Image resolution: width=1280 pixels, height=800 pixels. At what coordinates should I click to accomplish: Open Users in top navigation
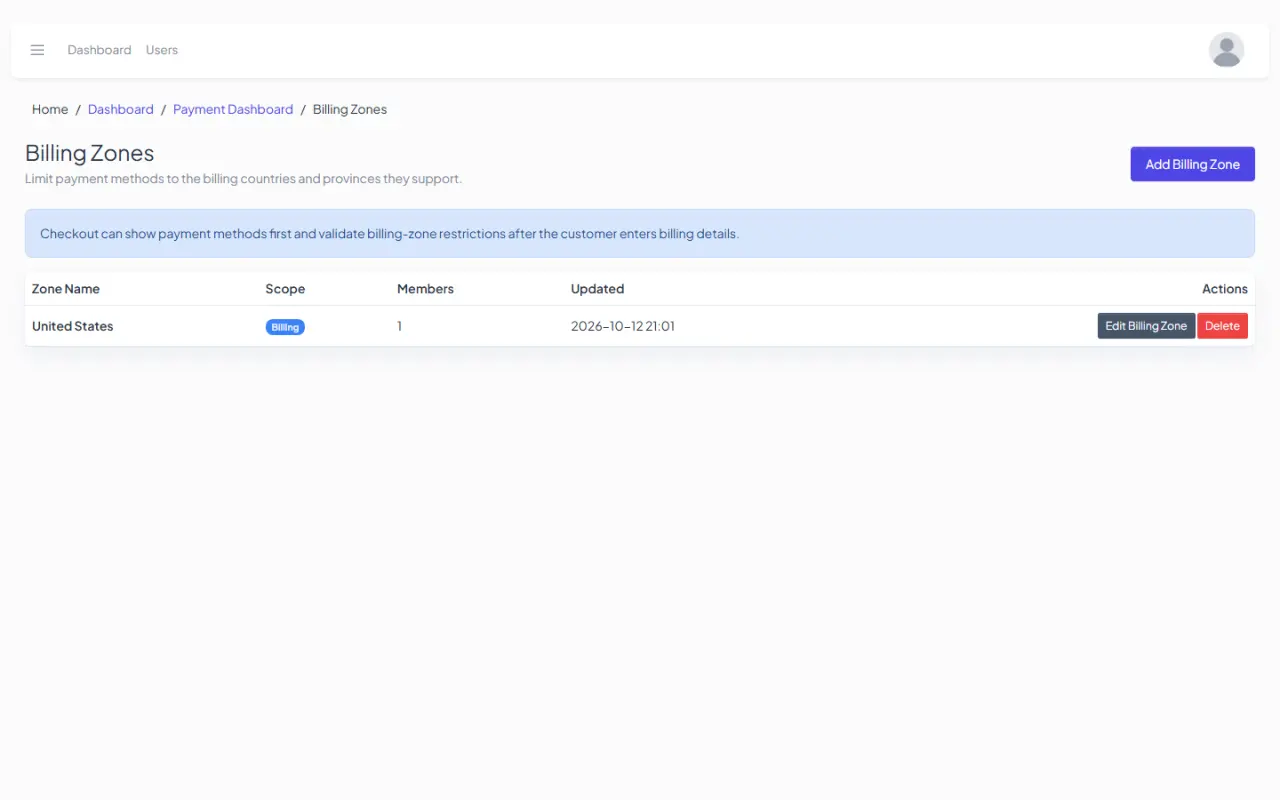(162, 50)
